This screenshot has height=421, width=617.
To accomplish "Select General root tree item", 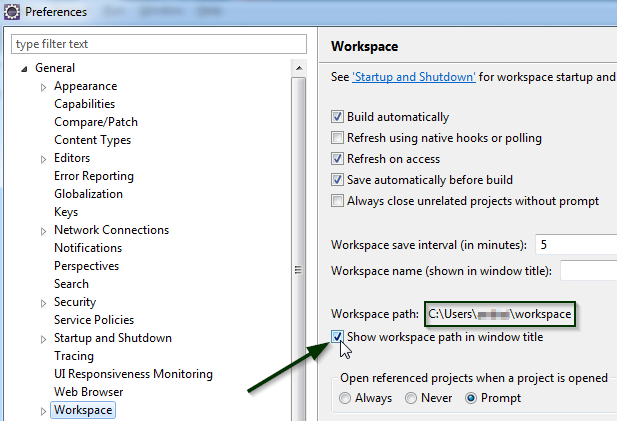I will 55,68.
